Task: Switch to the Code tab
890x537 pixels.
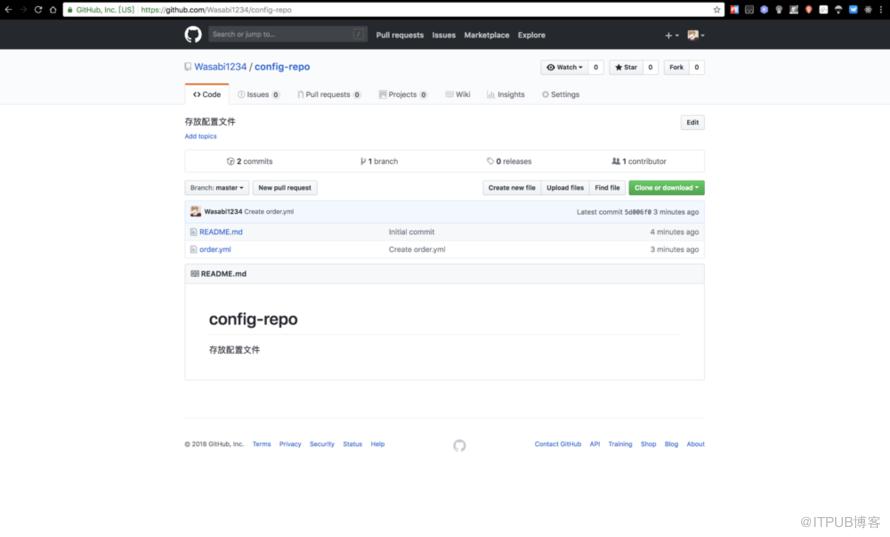Action: click(207, 94)
